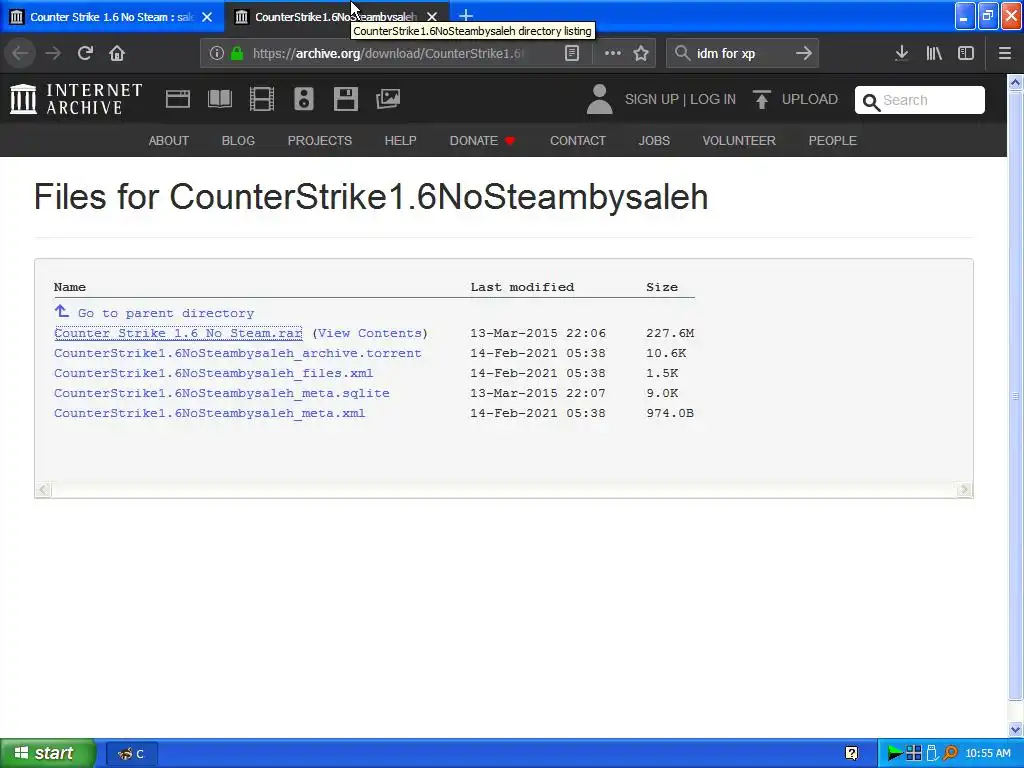
Task: Open the JOBS menu item
Action: click(654, 140)
